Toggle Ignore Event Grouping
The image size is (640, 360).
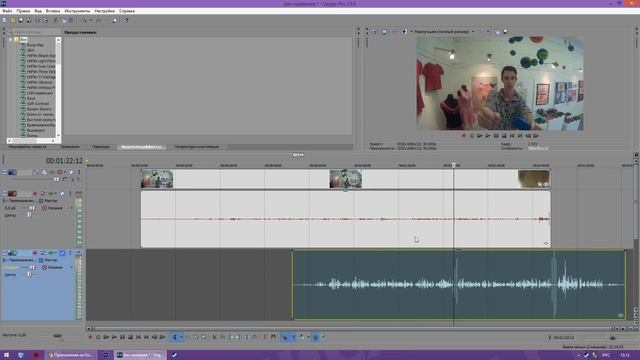323,337
